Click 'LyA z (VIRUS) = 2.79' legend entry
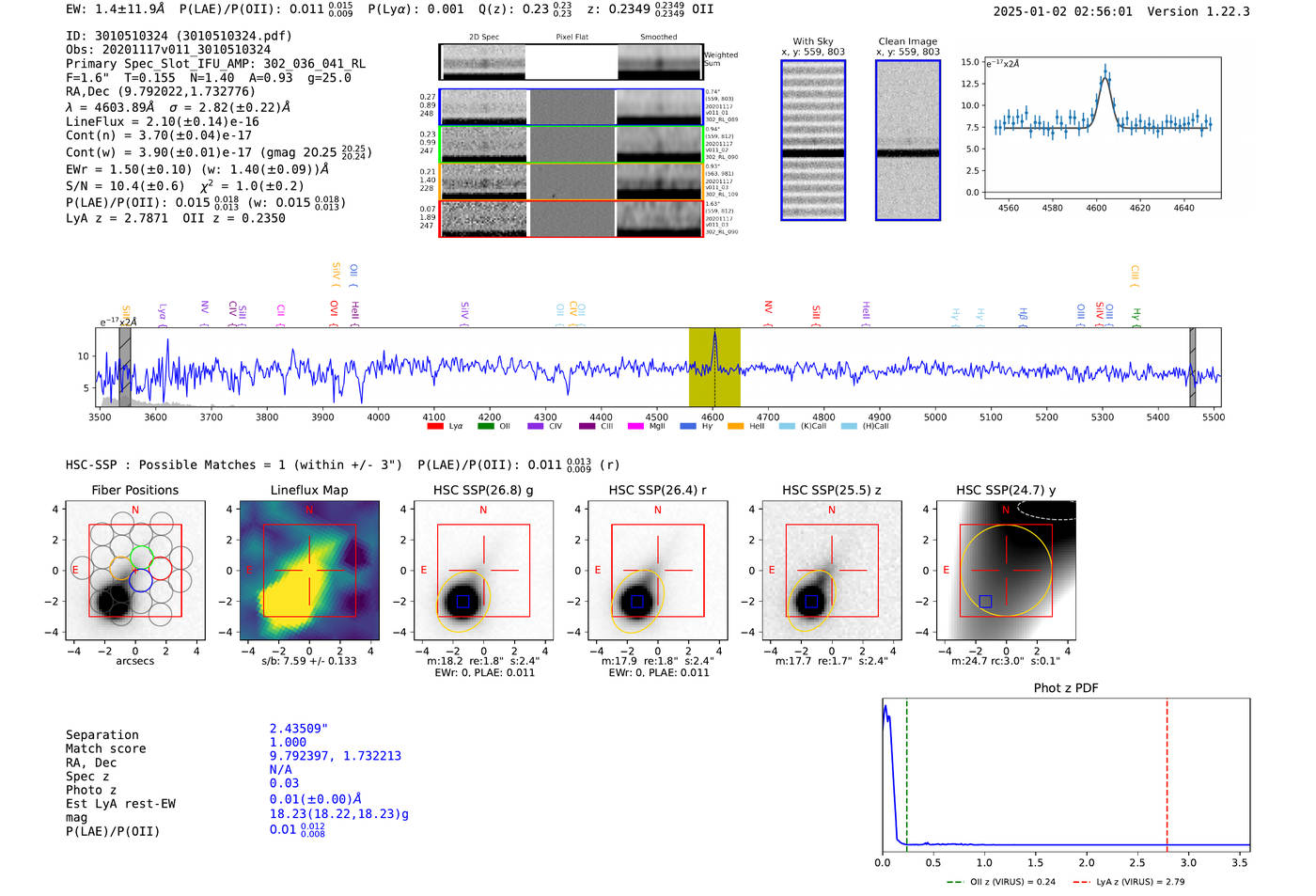1316x896 pixels. click(x=1128, y=882)
